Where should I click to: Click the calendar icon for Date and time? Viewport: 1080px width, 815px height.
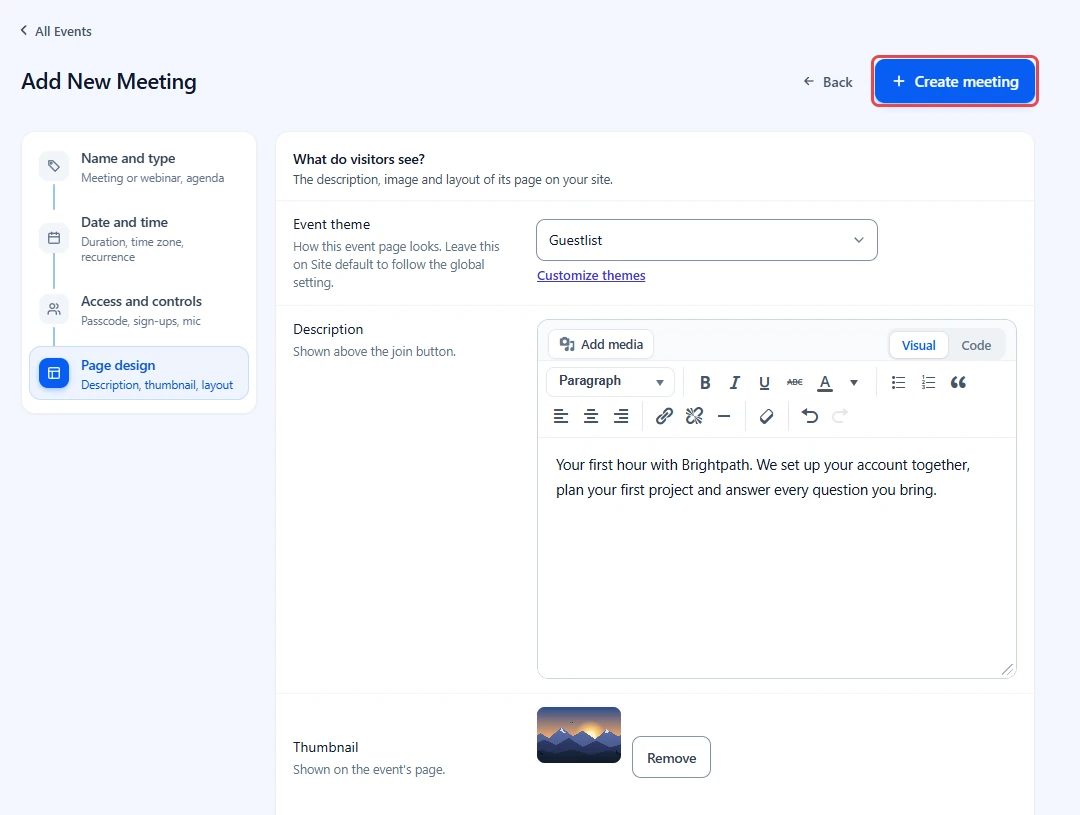tap(54, 238)
